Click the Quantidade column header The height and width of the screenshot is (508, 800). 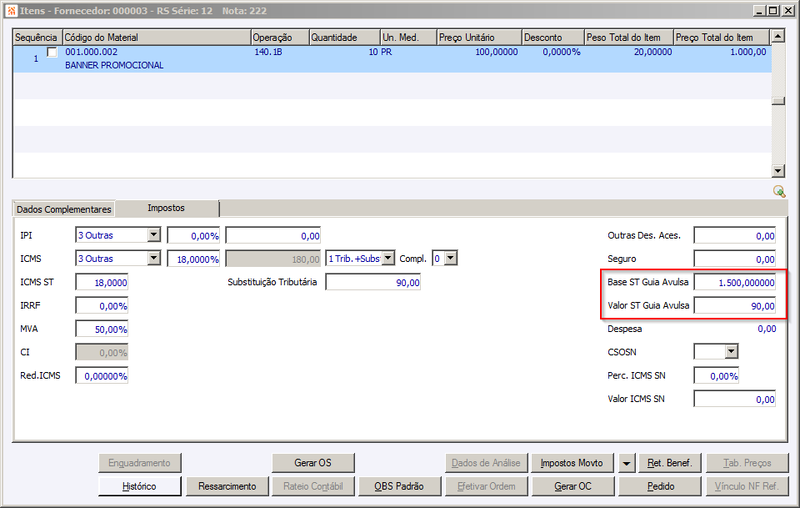tap(345, 37)
